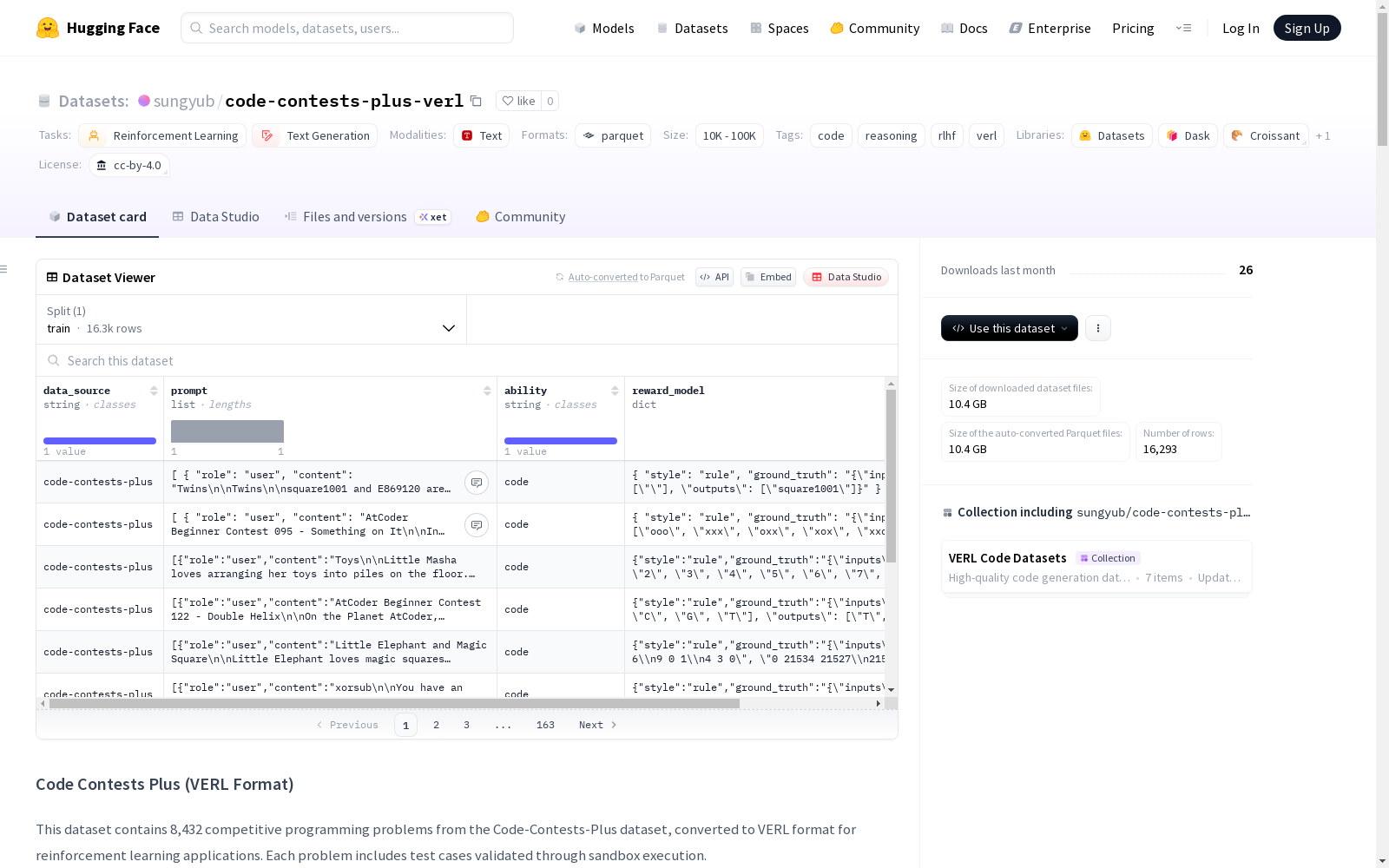Viewport: 1389px width, 868px height.
Task: Open chat view for Twins prompt row
Action: click(477, 483)
